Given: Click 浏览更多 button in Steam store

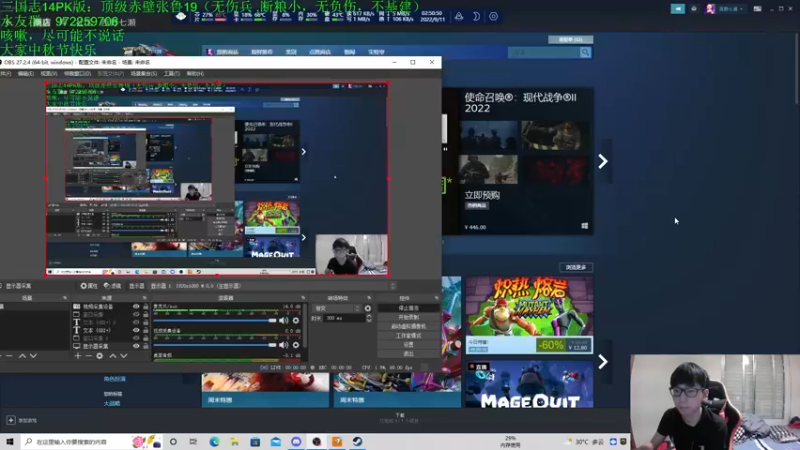Looking at the screenshot, I should (x=576, y=267).
